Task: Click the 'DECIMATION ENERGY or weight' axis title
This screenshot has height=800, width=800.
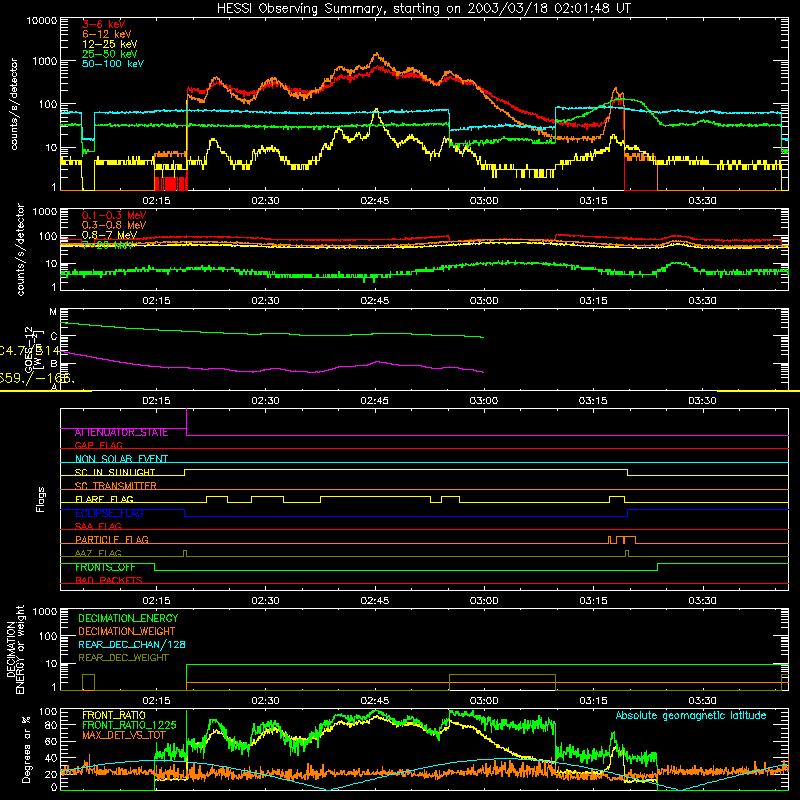Action: (16, 649)
